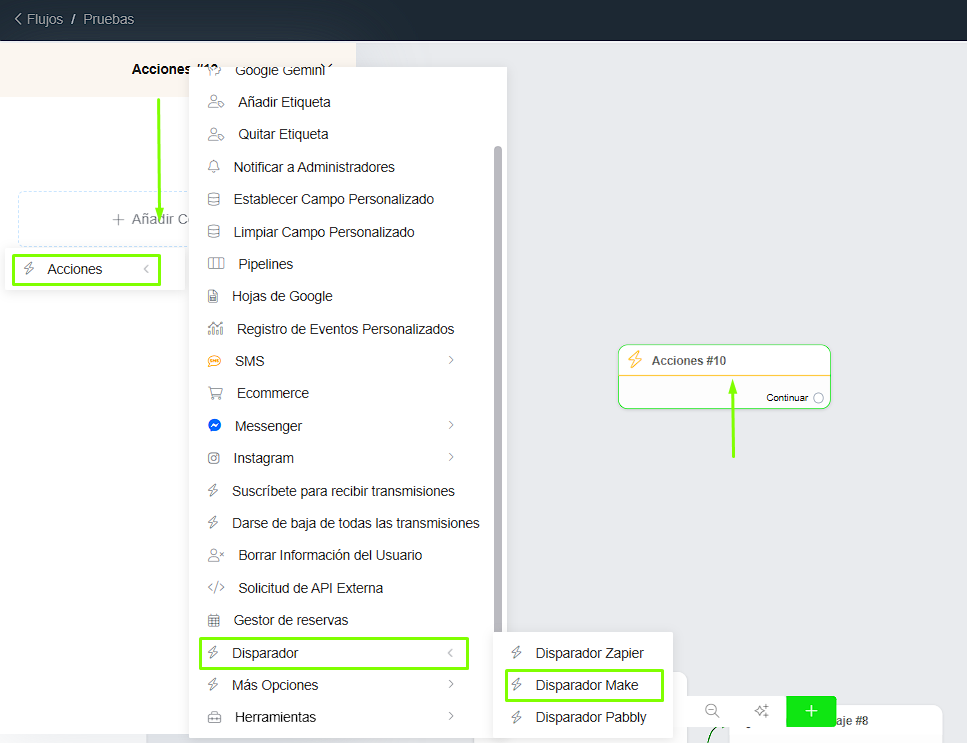
Task: Click the SMS speech bubble icon
Action: coord(214,361)
